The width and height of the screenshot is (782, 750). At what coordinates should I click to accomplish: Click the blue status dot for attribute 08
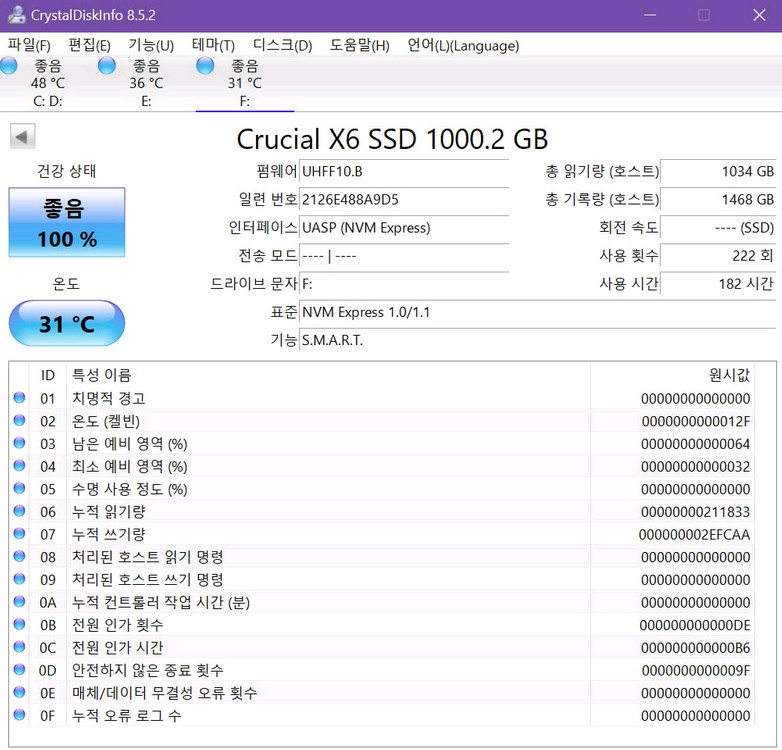click(19, 556)
